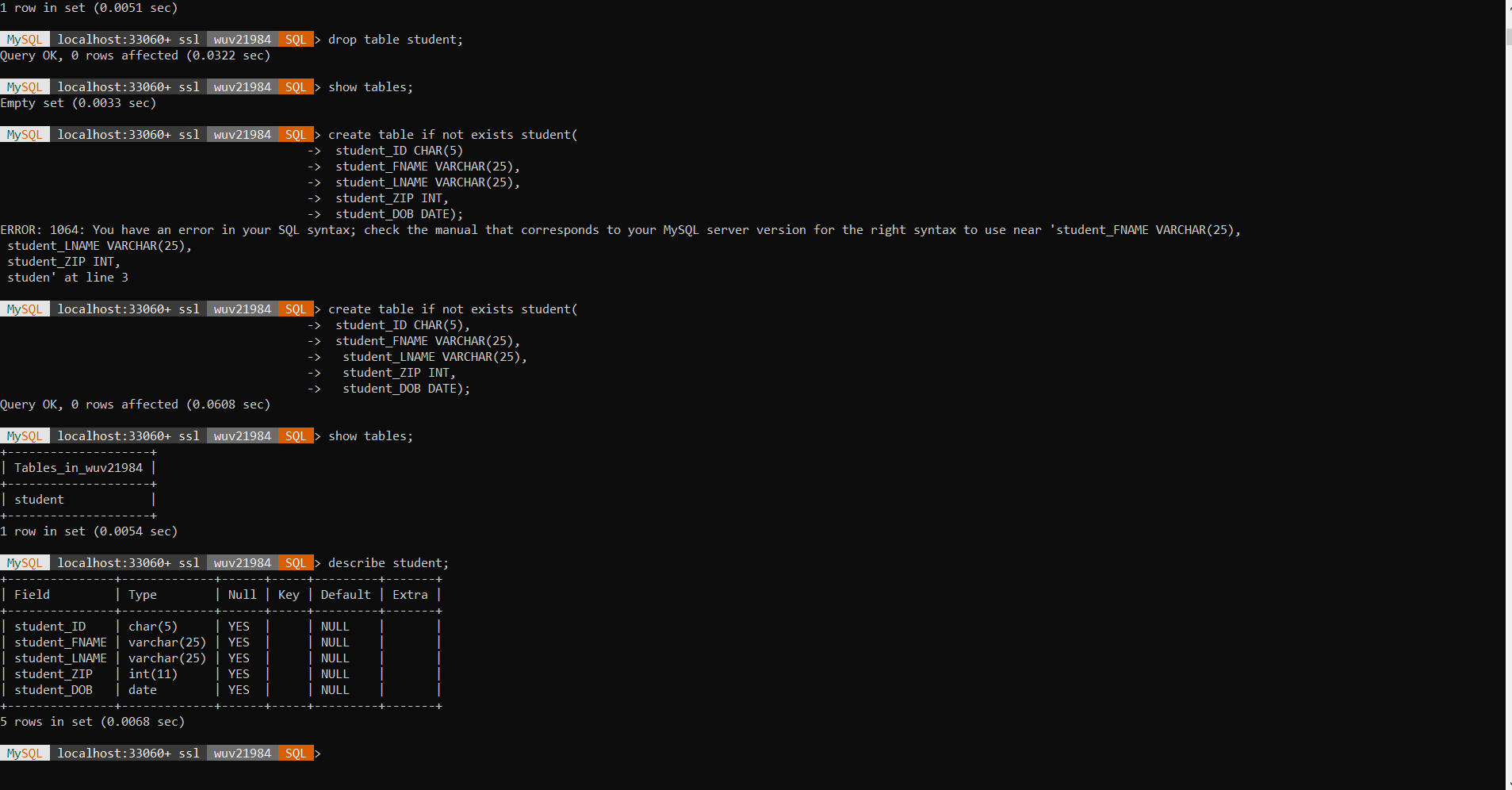This screenshot has height=790, width=1512.
Task: Click the orange SQL mode badge on the bottom prompt
Action: tap(296, 754)
